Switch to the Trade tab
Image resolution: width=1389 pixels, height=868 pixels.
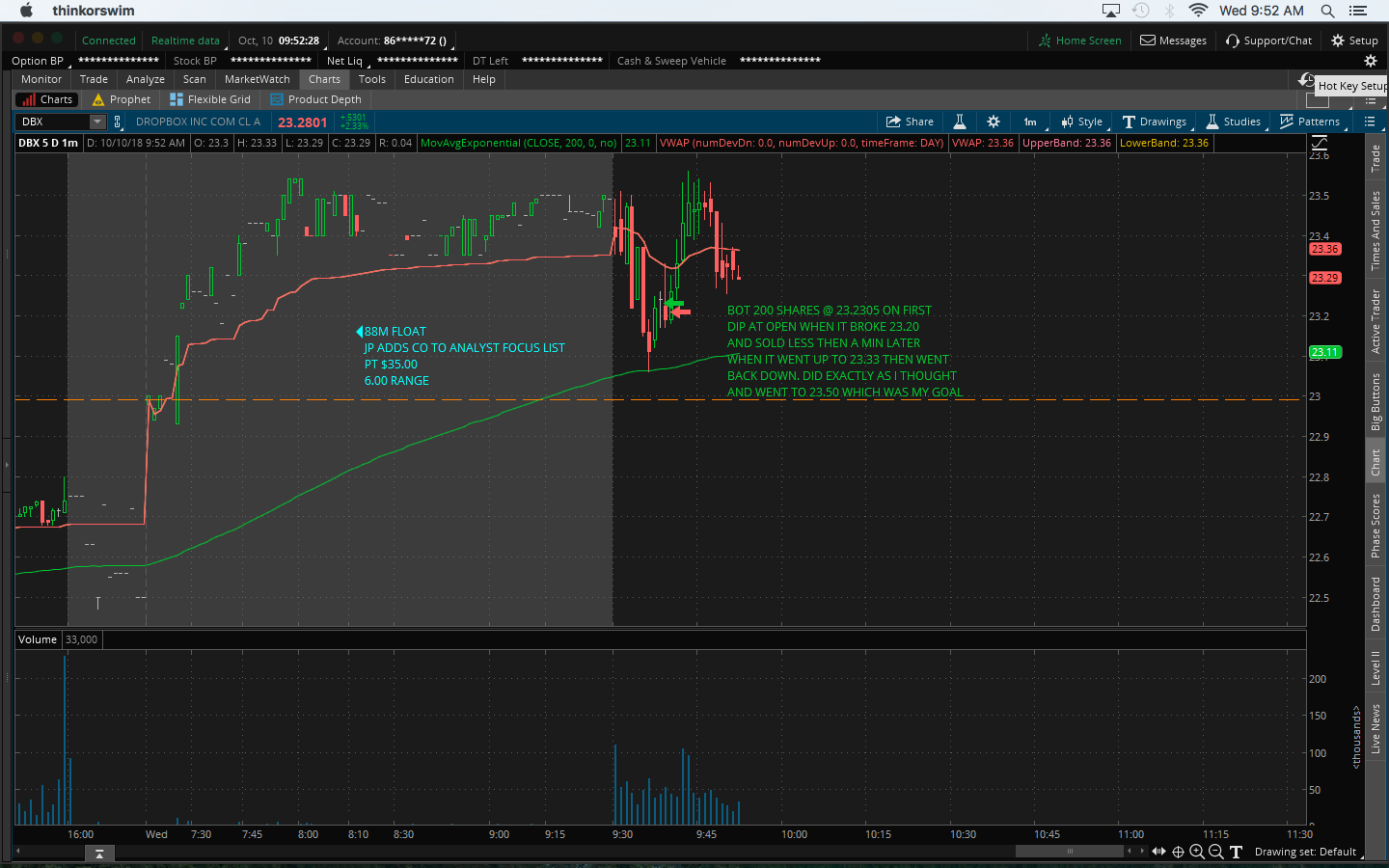[x=94, y=79]
